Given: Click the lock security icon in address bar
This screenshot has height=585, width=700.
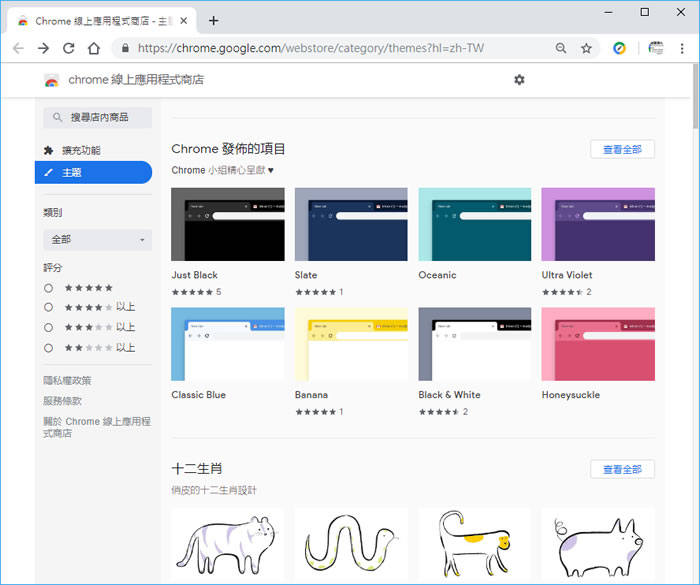Looking at the screenshot, I should tap(125, 48).
